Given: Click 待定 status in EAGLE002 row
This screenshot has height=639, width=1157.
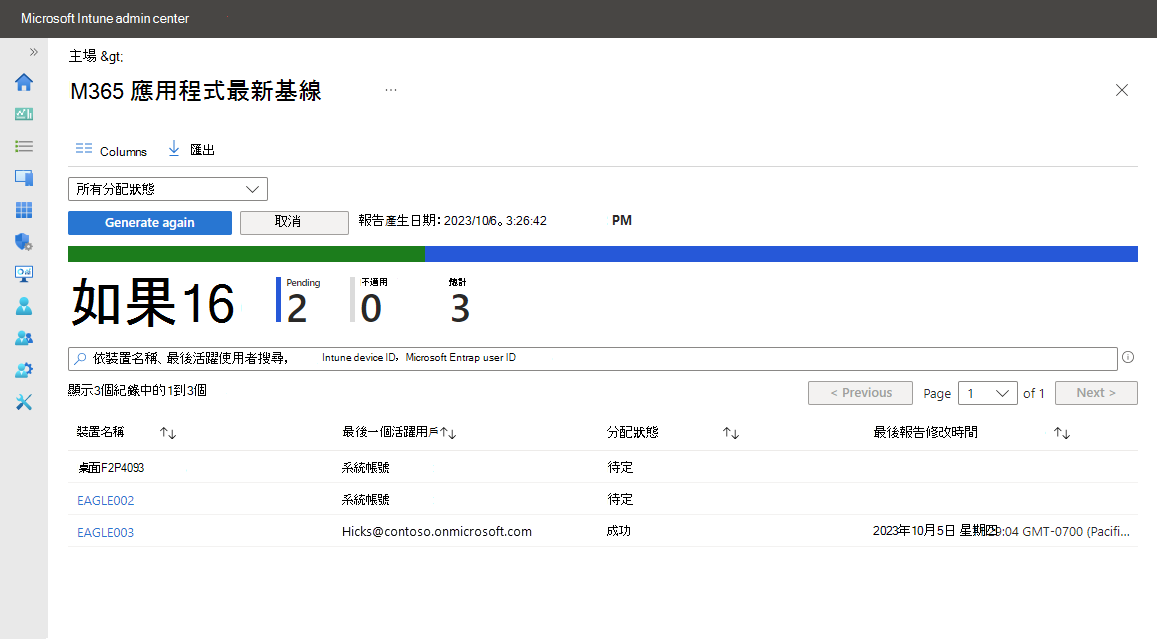Looking at the screenshot, I should point(620,500).
